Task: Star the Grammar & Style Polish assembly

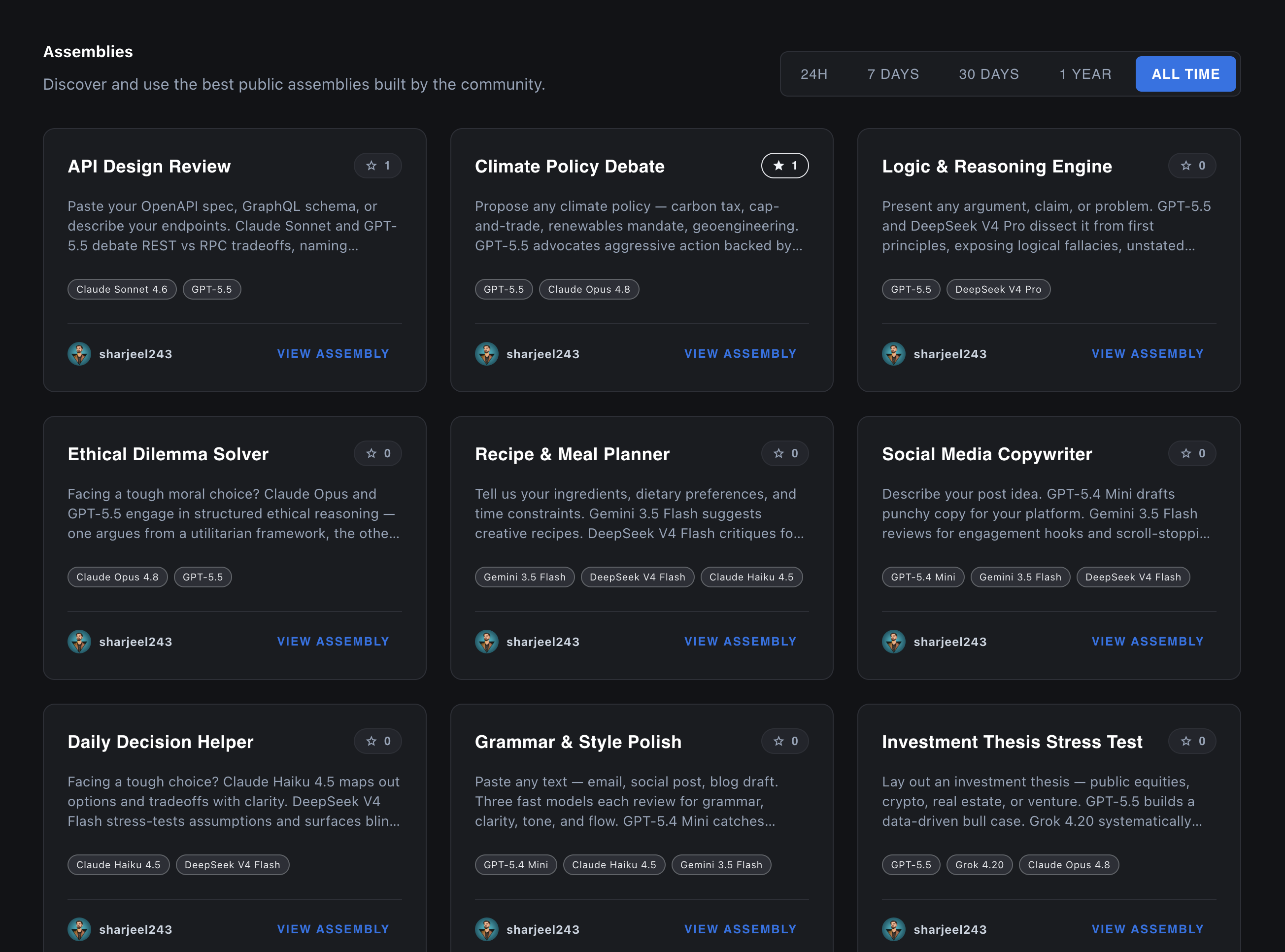Action: [x=785, y=741]
